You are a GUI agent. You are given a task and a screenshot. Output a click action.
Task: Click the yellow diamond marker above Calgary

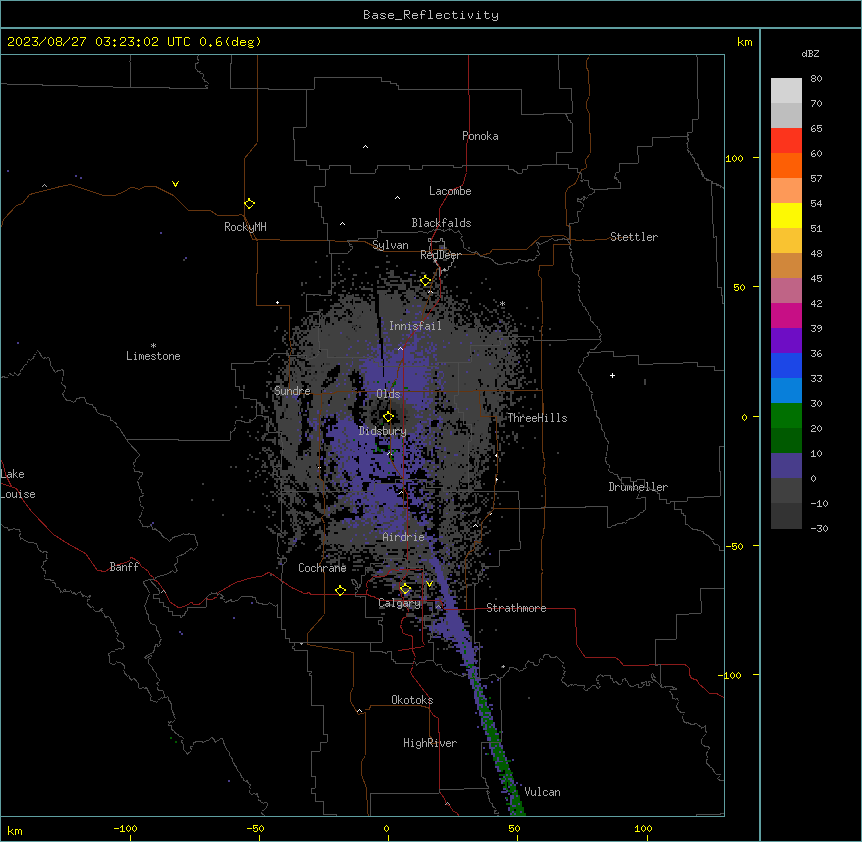pos(405,589)
